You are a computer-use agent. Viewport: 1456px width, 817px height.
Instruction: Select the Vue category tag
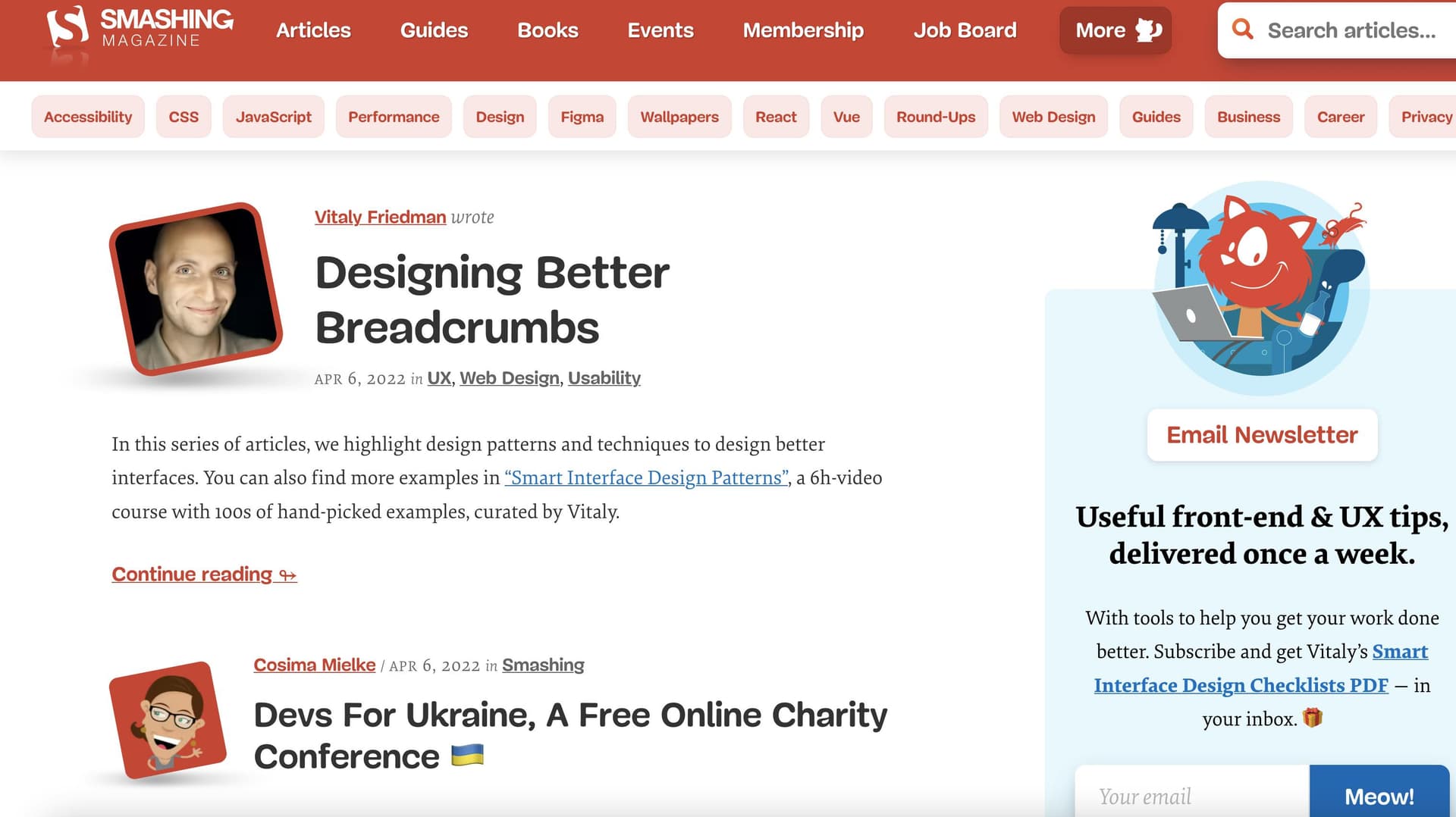coord(846,117)
